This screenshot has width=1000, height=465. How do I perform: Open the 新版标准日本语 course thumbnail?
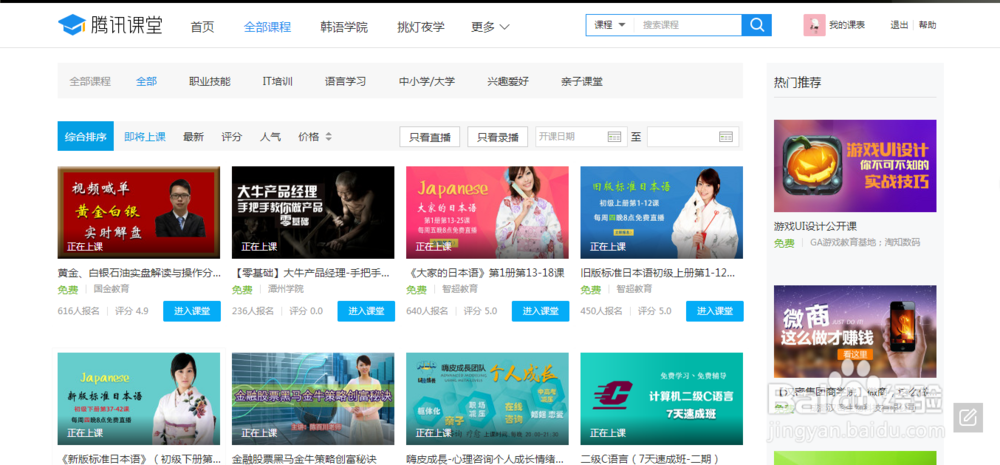tap(138, 399)
